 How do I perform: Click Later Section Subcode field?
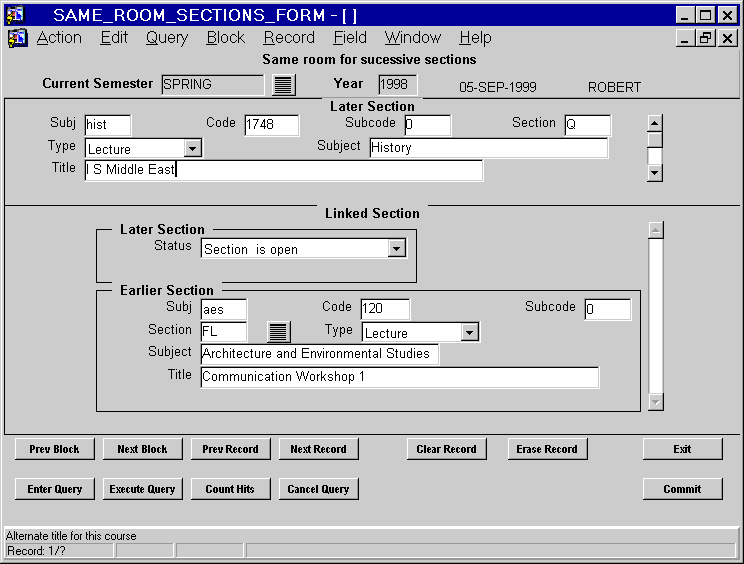pyautogui.click(x=428, y=125)
